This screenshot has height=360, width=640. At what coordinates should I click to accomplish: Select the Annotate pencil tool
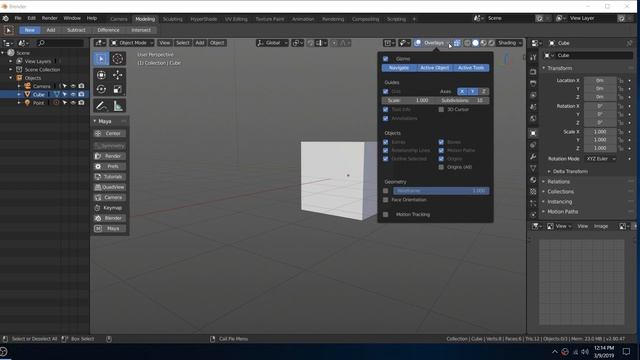click(101, 106)
